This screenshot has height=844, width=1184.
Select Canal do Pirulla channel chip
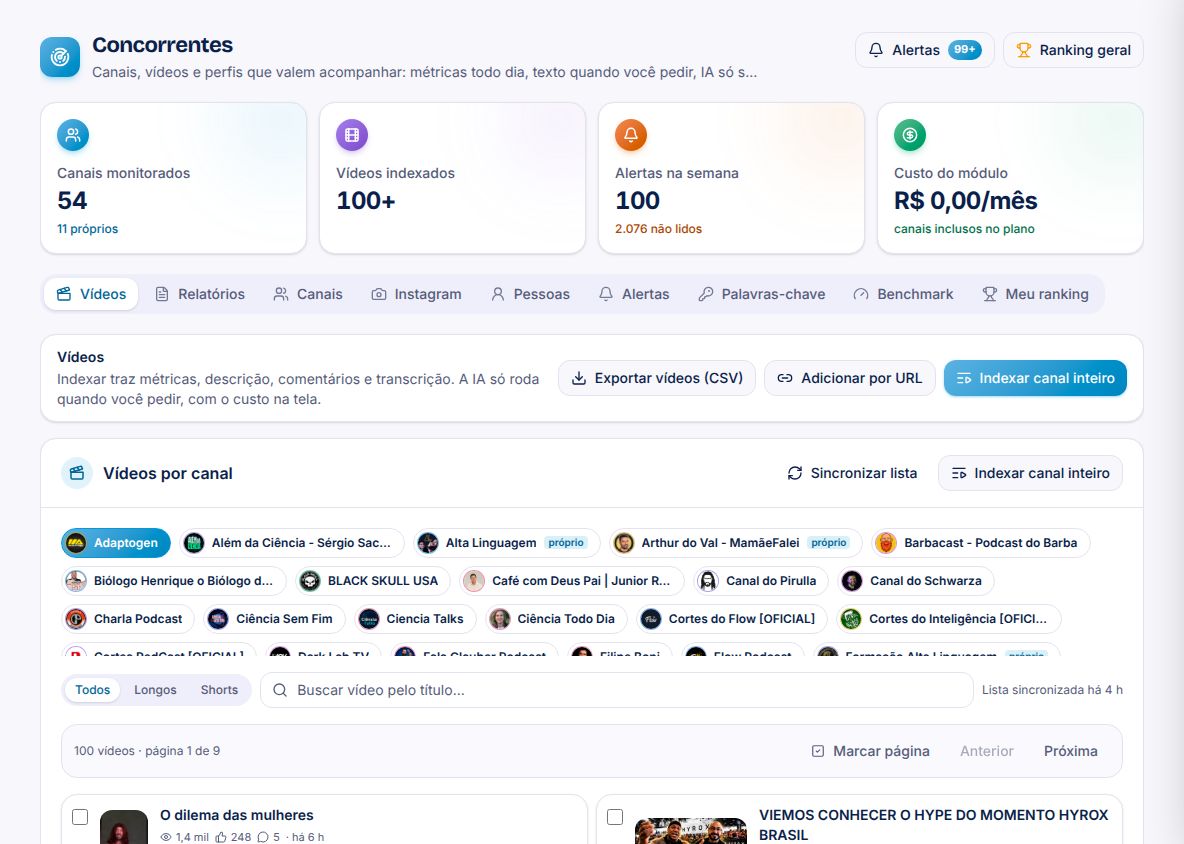(x=760, y=581)
